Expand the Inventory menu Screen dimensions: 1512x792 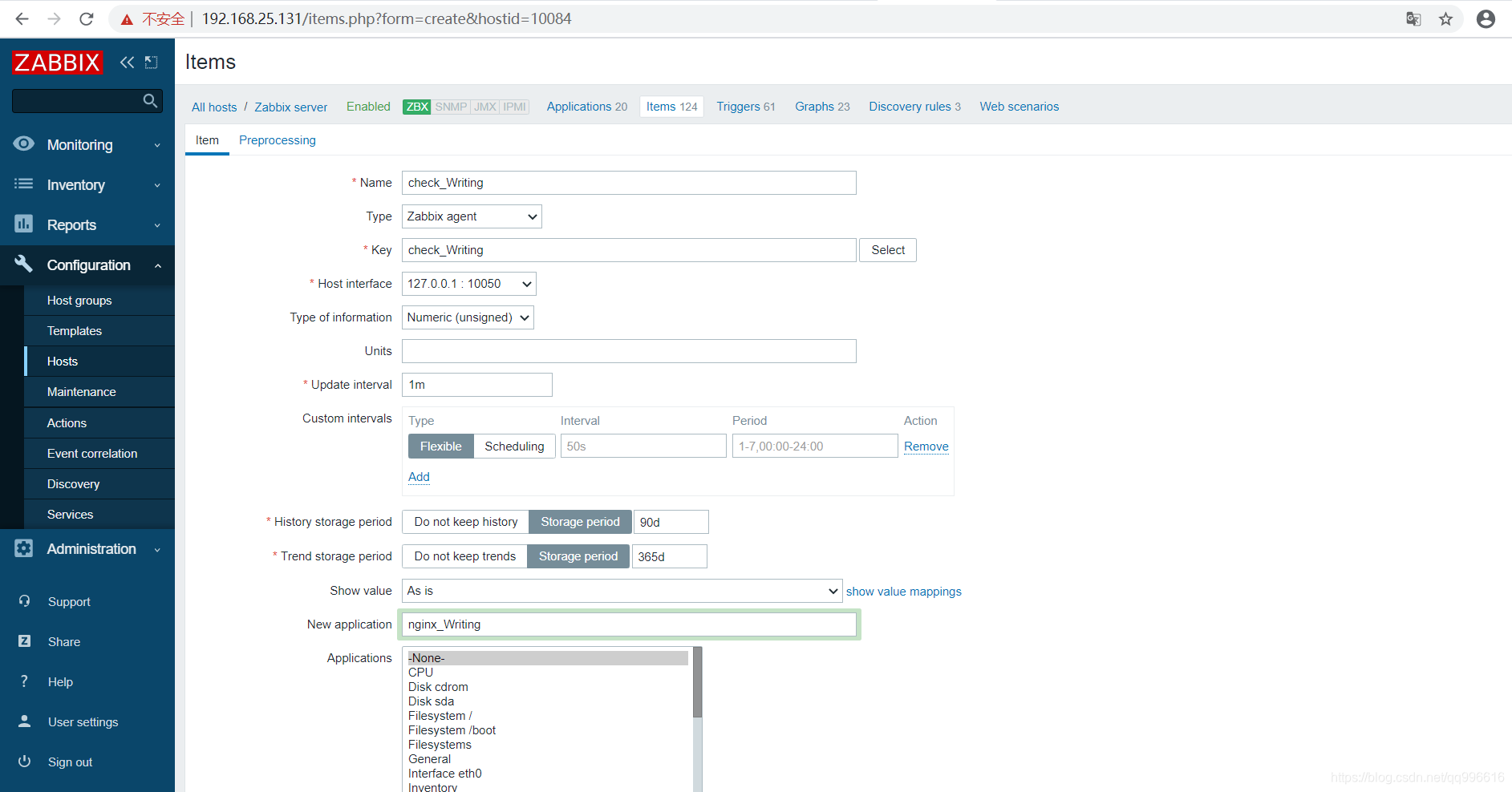pos(87,184)
